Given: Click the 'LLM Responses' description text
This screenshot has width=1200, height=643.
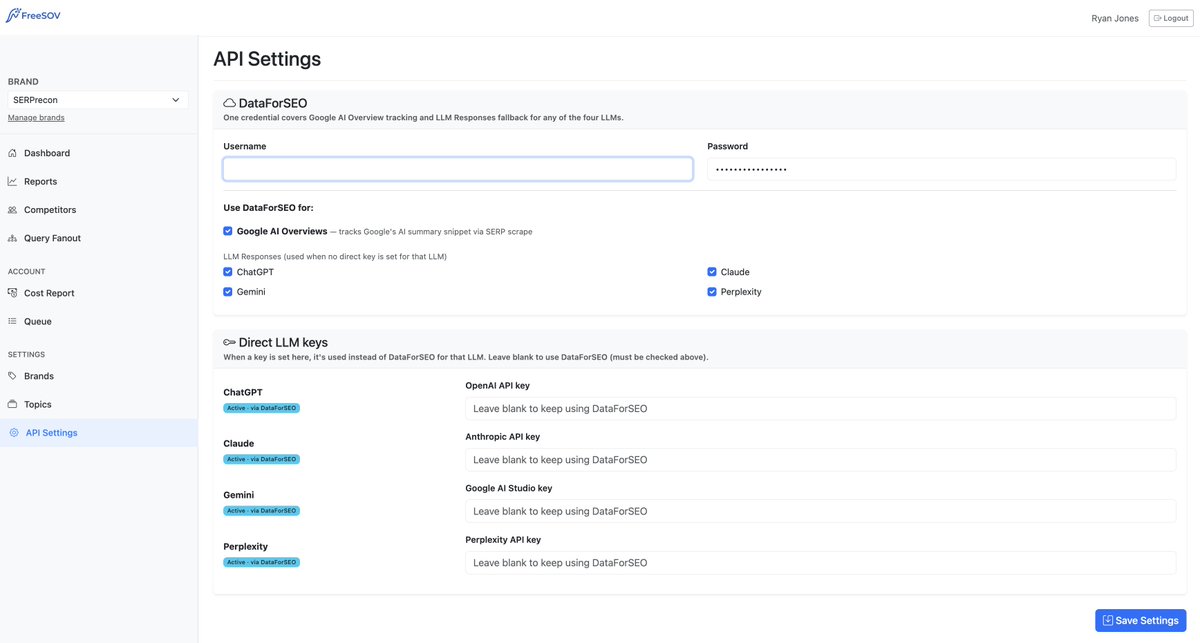Looking at the screenshot, I should tap(335, 256).
